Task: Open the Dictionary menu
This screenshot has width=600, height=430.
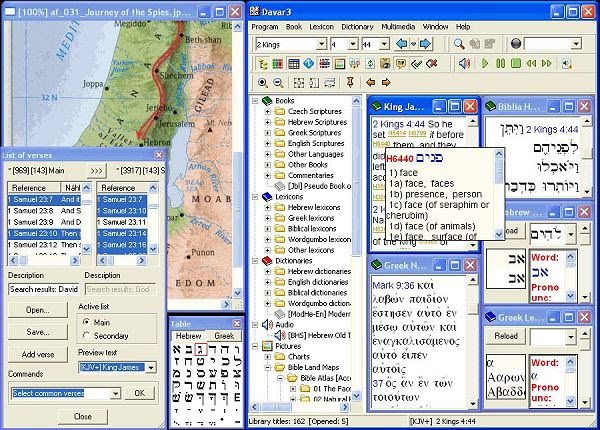Action: coord(357,27)
